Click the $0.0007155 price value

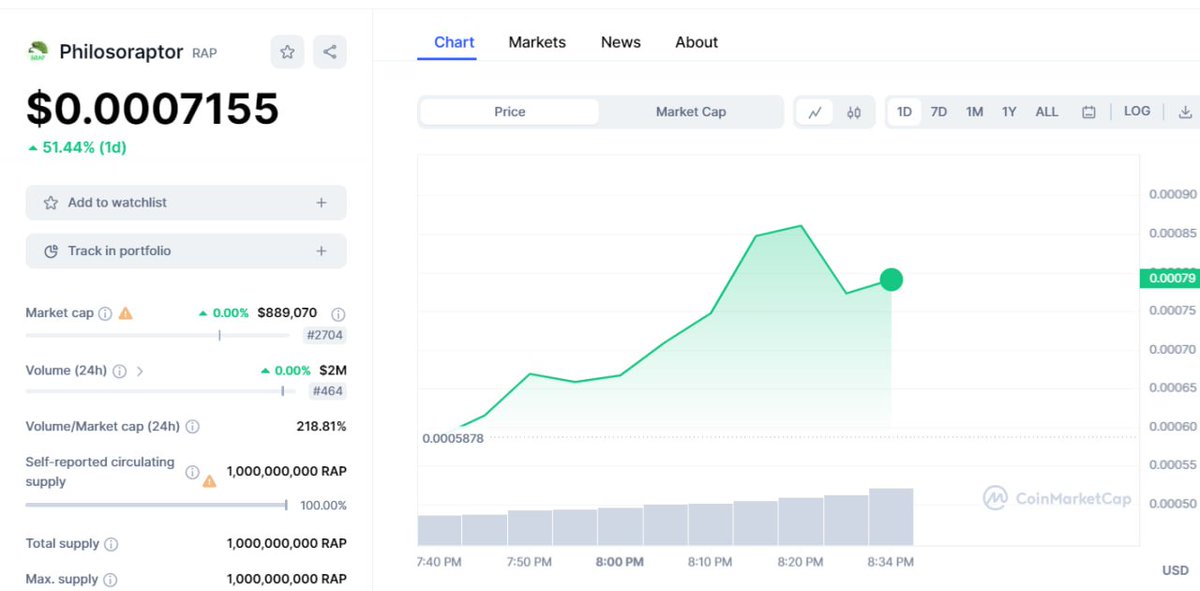click(152, 108)
